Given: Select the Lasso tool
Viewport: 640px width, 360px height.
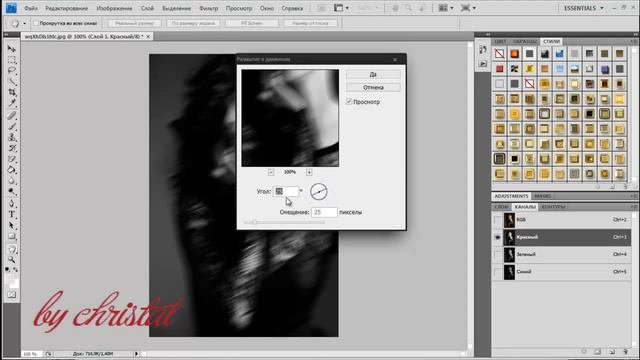Looking at the screenshot, I should [12, 71].
